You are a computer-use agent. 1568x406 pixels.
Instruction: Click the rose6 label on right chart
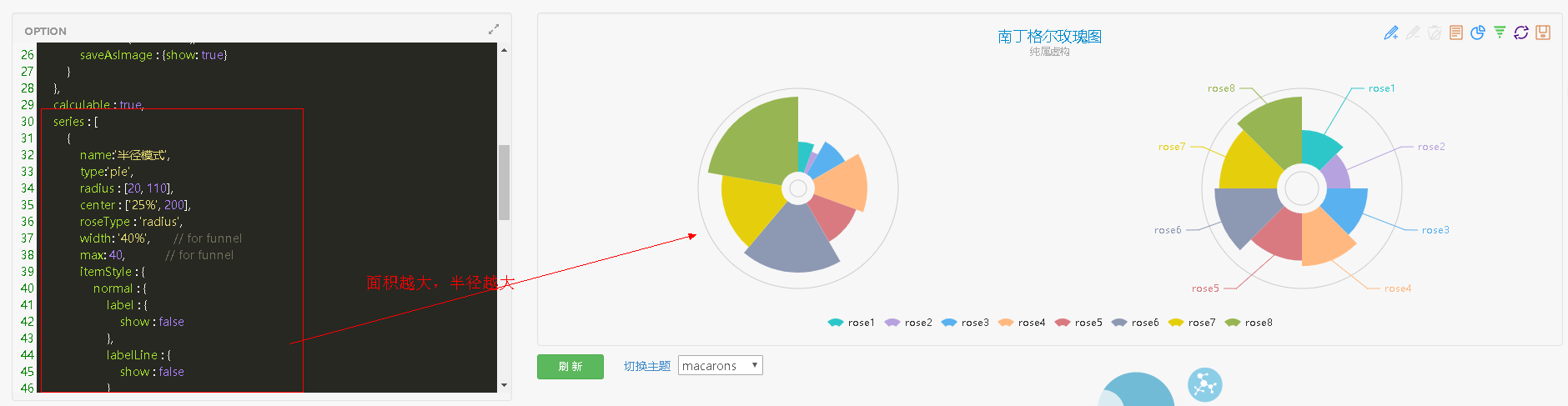point(1168,230)
